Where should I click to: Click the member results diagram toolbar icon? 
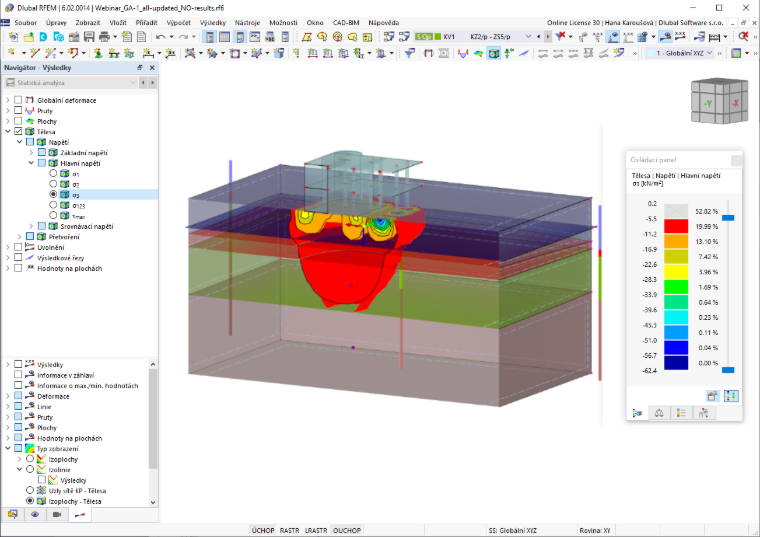click(x=463, y=53)
